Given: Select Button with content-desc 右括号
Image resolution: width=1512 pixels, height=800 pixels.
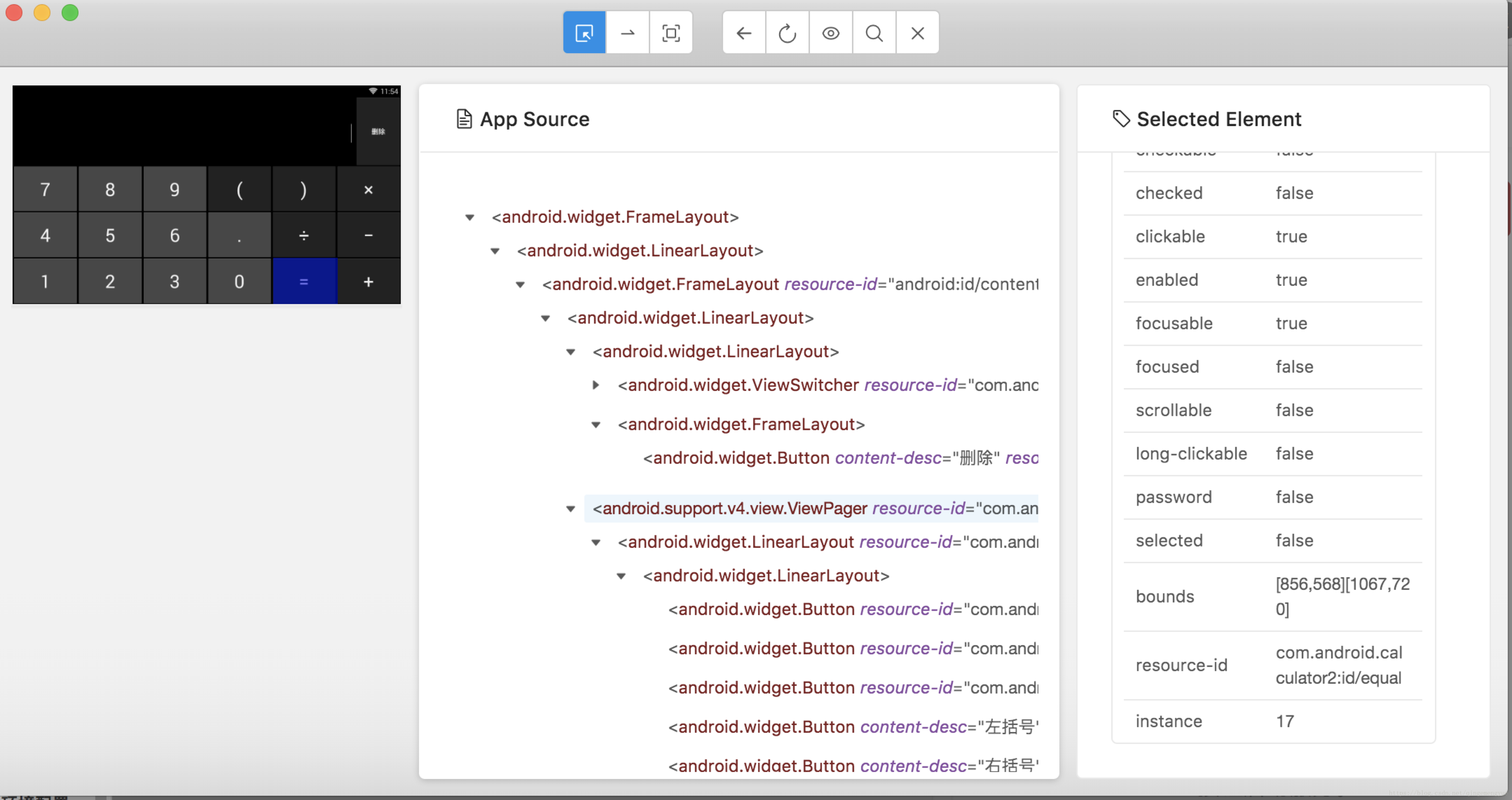Looking at the screenshot, I should [853, 766].
